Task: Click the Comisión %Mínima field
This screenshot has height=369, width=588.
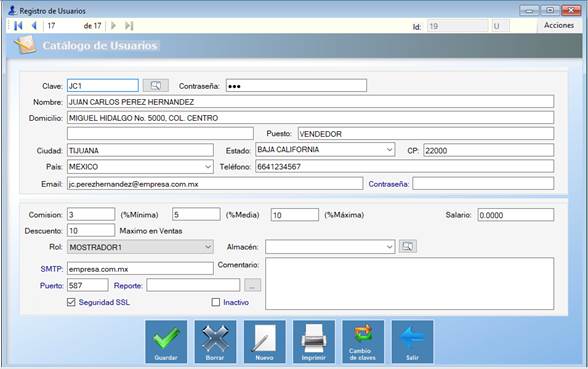Action: pos(91,214)
